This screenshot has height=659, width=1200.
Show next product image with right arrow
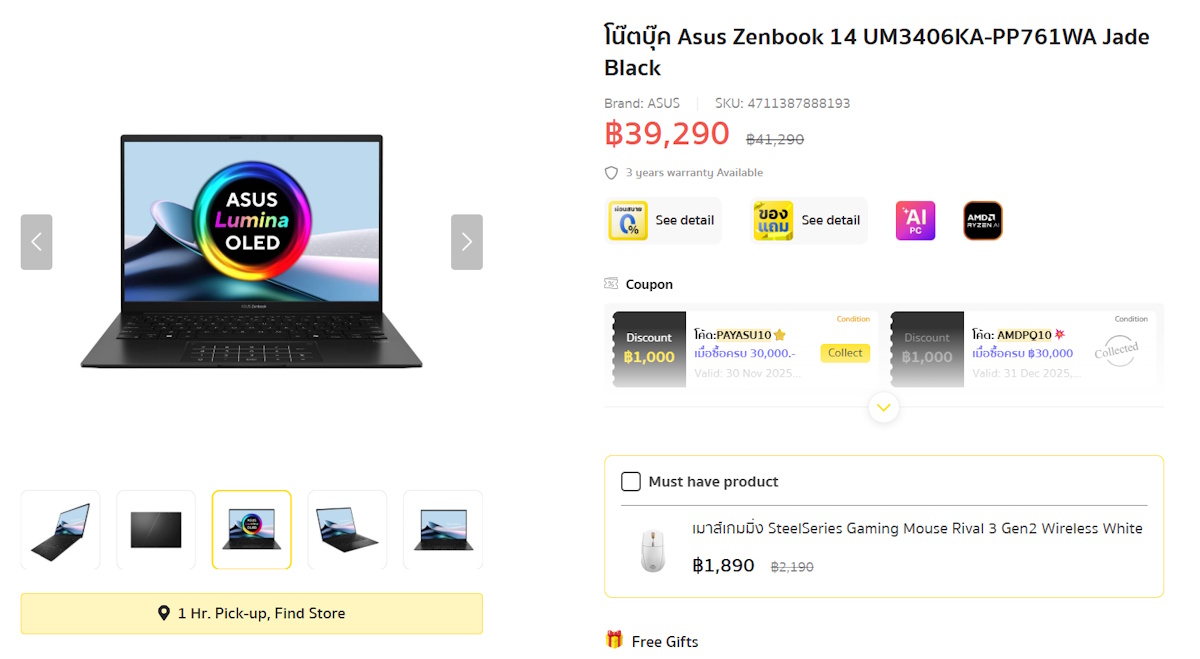(467, 242)
